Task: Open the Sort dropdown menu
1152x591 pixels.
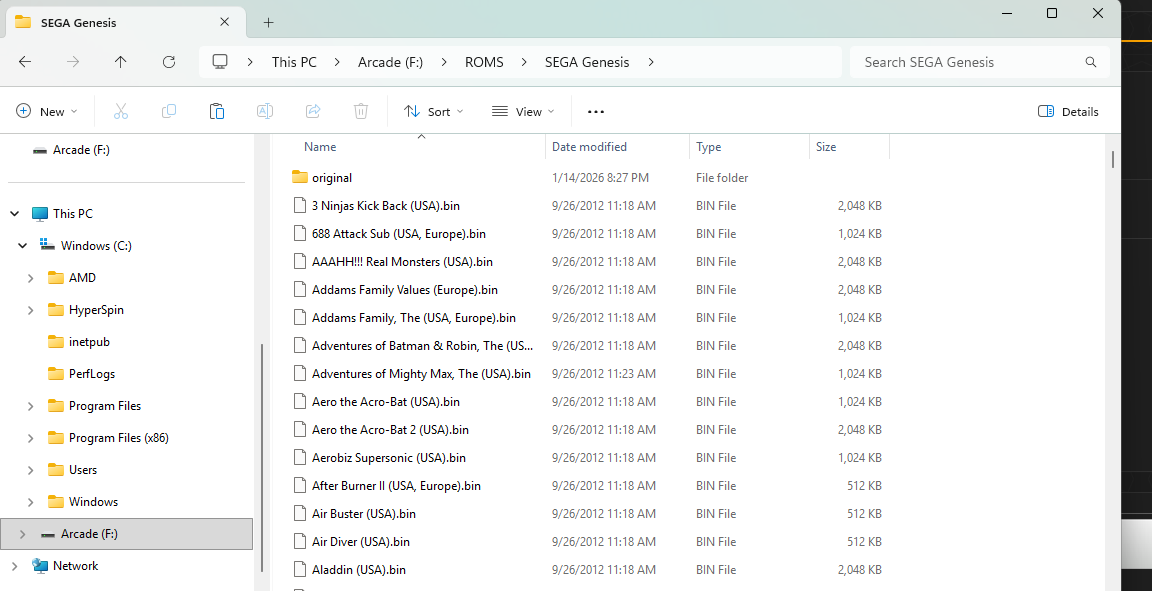Action: click(433, 112)
